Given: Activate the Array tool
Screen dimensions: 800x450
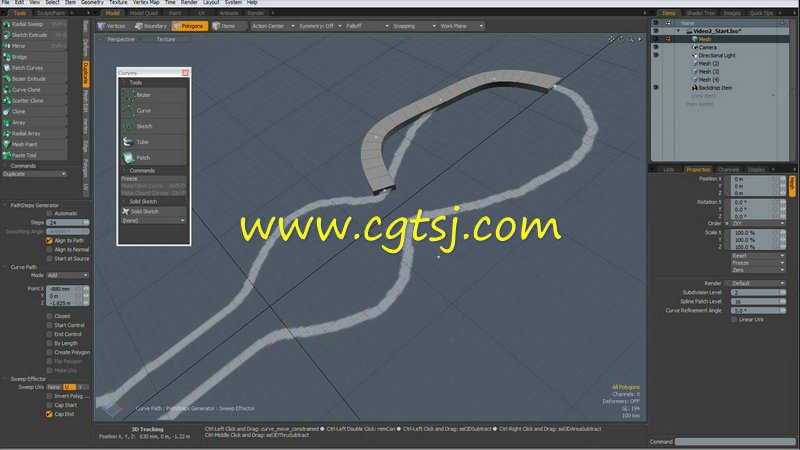Looking at the screenshot, I should (x=34, y=123).
